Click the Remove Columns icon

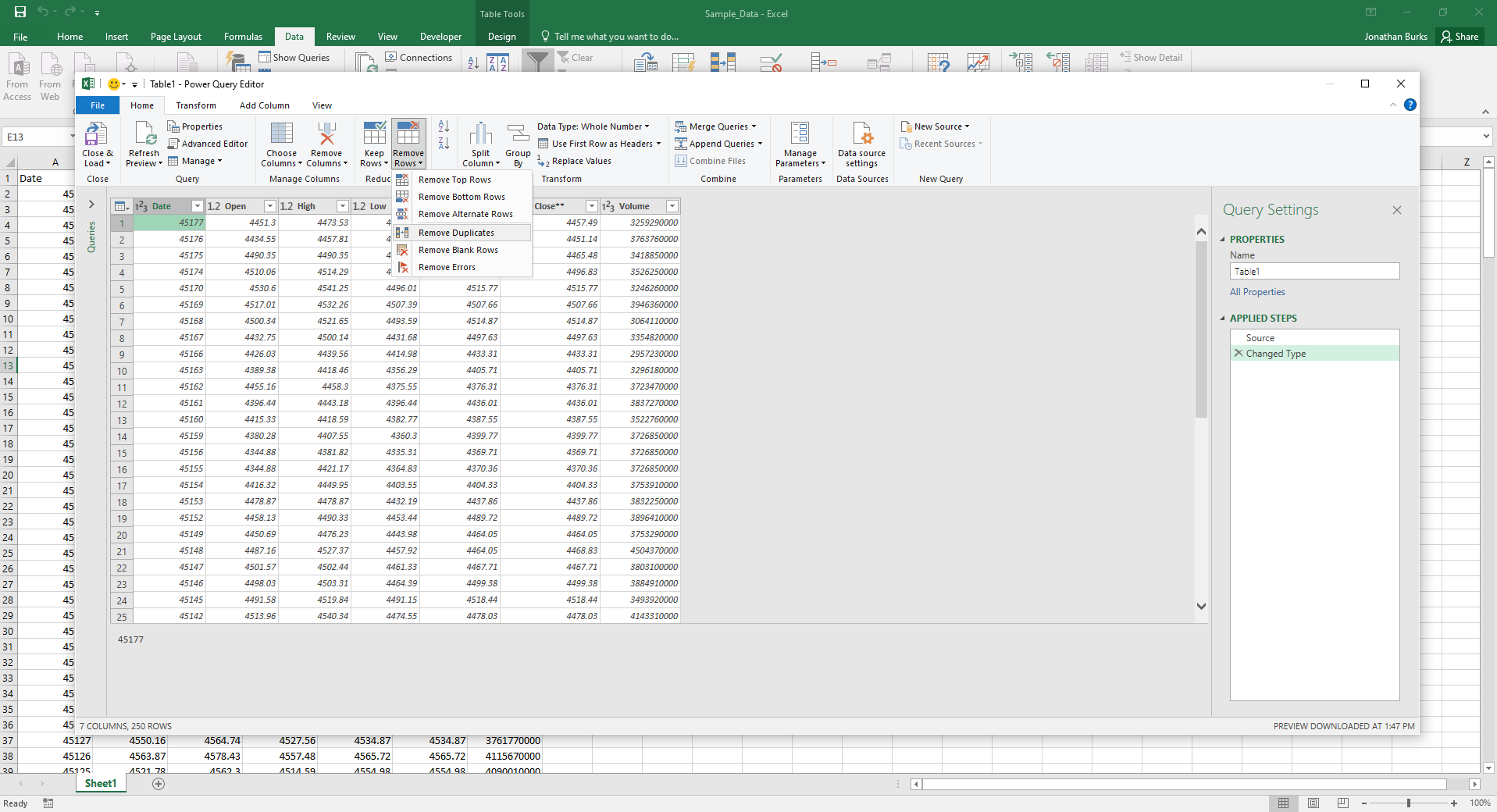point(326,134)
